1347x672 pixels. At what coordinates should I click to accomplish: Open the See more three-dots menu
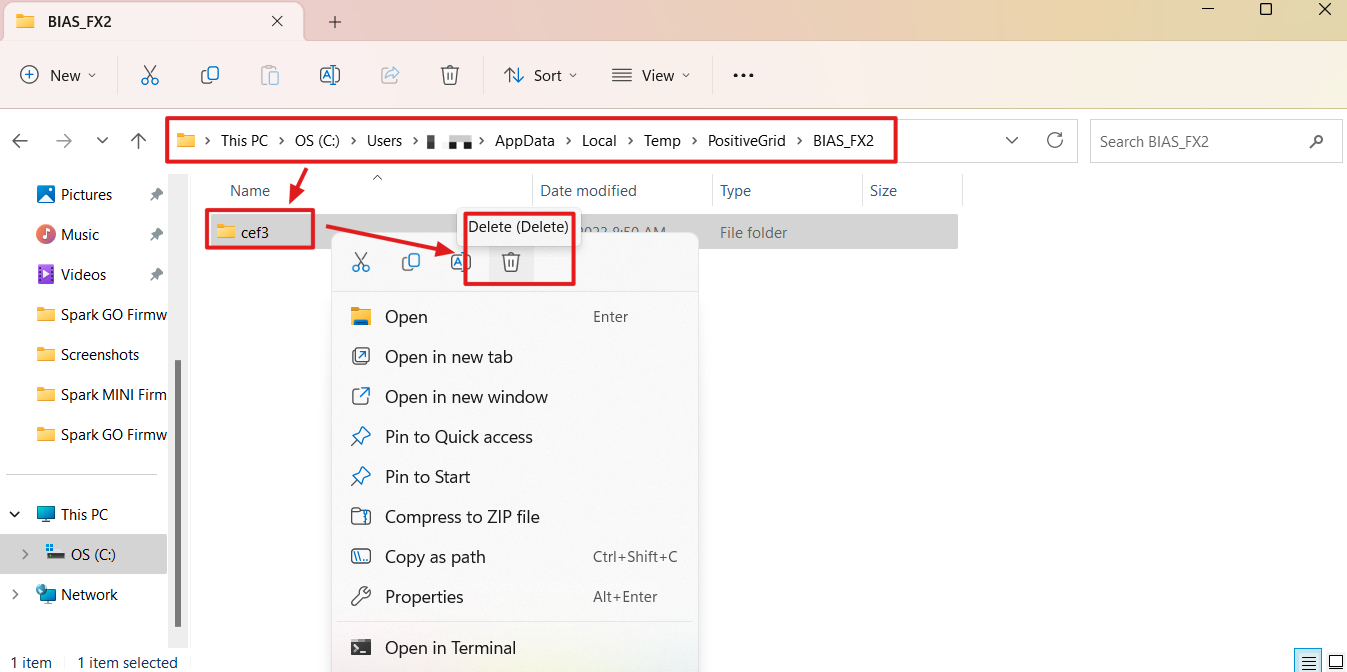pyautogui.click(x=743, y=75)
